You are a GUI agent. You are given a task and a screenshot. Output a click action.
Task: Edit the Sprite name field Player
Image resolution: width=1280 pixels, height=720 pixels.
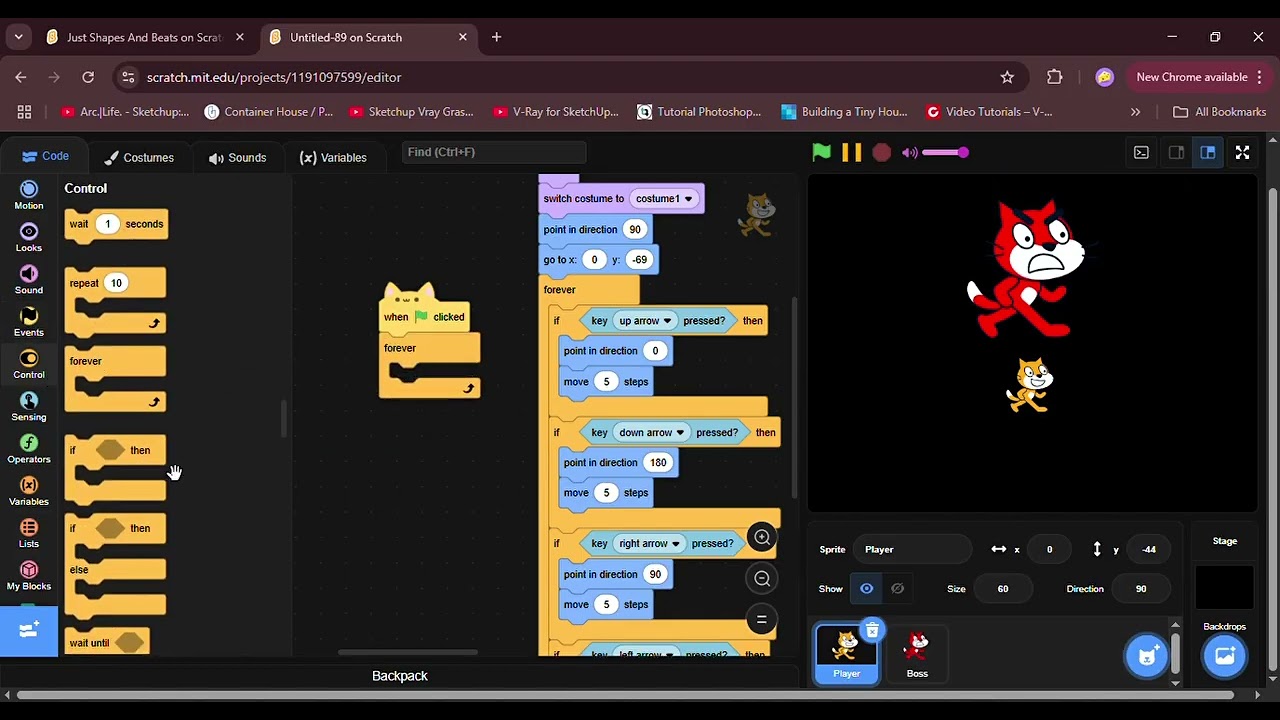(911, 549)
